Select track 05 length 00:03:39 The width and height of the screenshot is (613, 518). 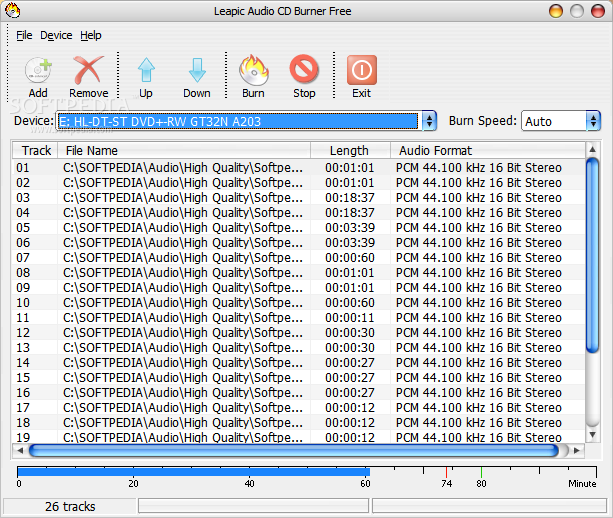(350, 228)
